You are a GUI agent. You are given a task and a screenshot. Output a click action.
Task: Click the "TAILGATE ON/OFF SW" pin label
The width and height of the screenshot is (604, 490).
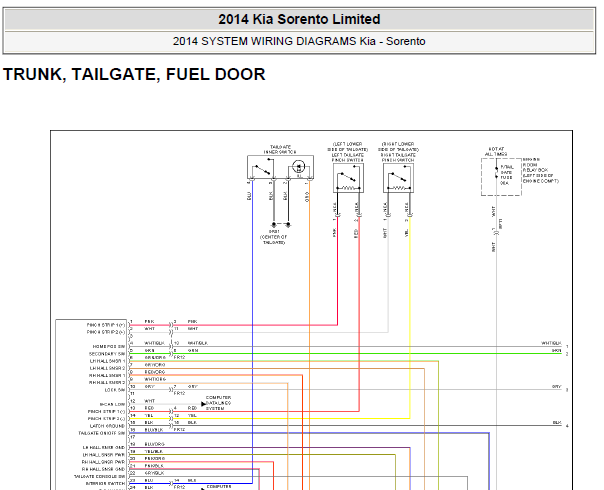[x=102, y=433]
